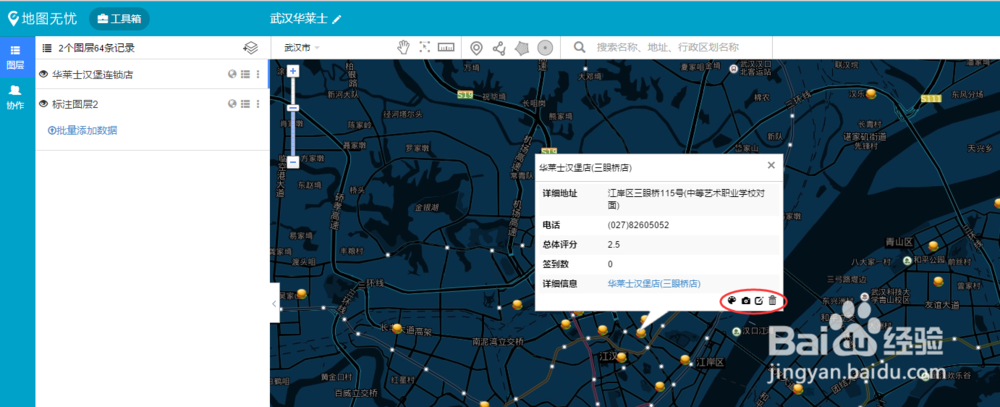
Task: Open the 武汉市 city dropdown
Action: (302, 48)
